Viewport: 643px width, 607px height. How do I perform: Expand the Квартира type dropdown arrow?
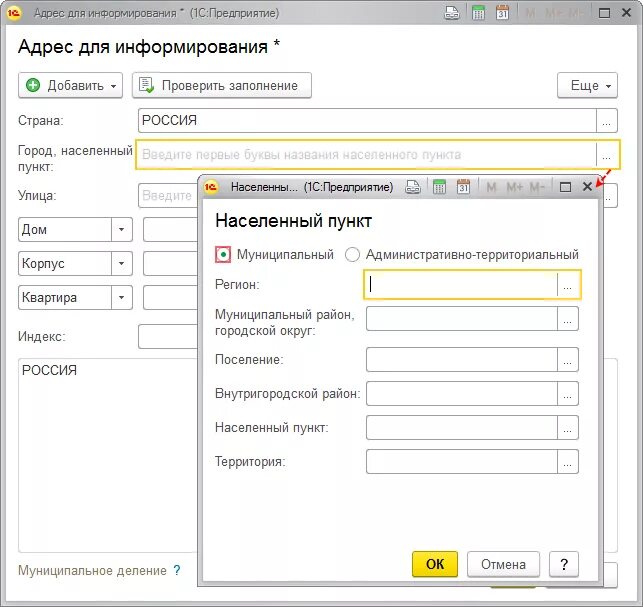[x=121, y=297]
